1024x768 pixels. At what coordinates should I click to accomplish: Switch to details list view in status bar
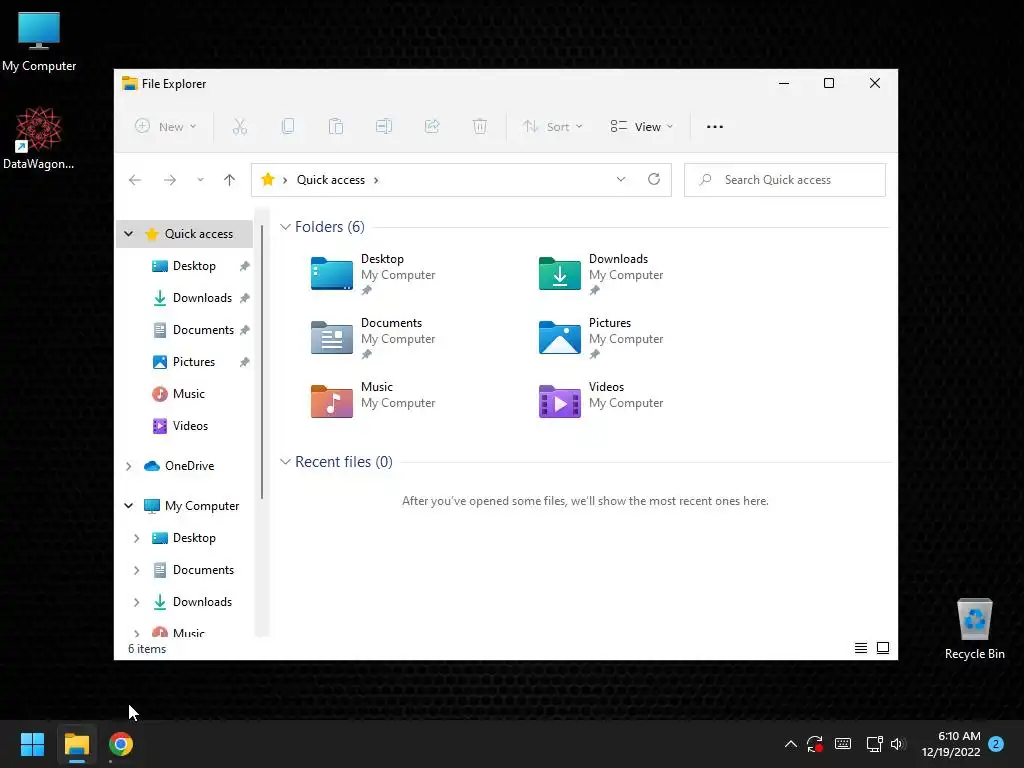pos(861,648)
